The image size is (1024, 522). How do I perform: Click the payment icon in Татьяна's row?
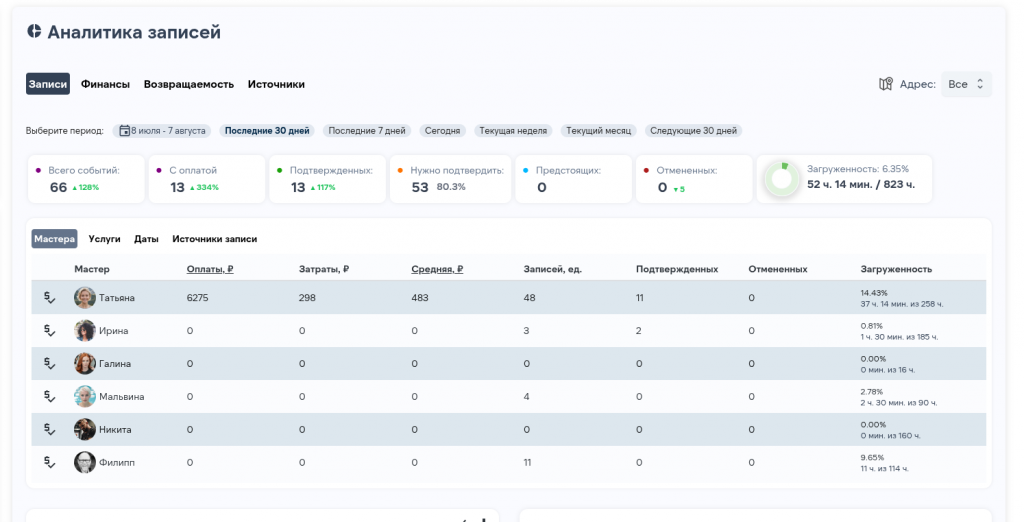49,297
